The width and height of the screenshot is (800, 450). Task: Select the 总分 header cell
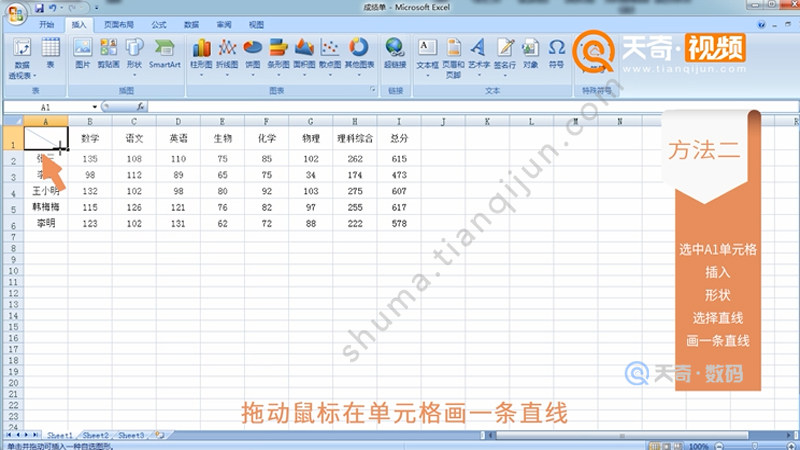(x=399, y=138)
